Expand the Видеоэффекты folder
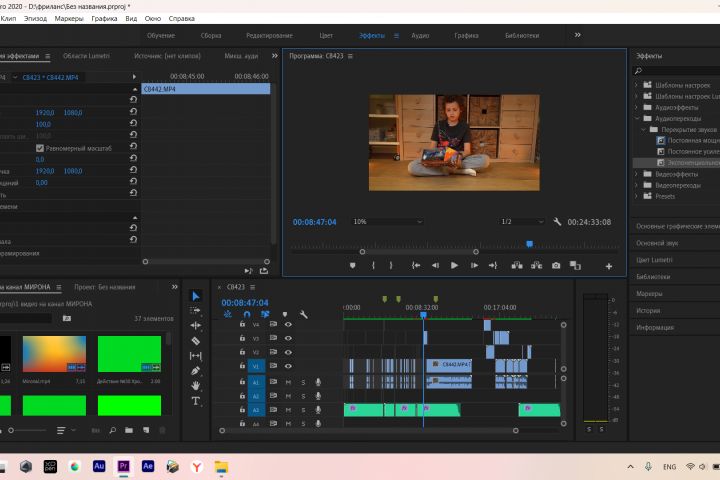 [638, 173]
